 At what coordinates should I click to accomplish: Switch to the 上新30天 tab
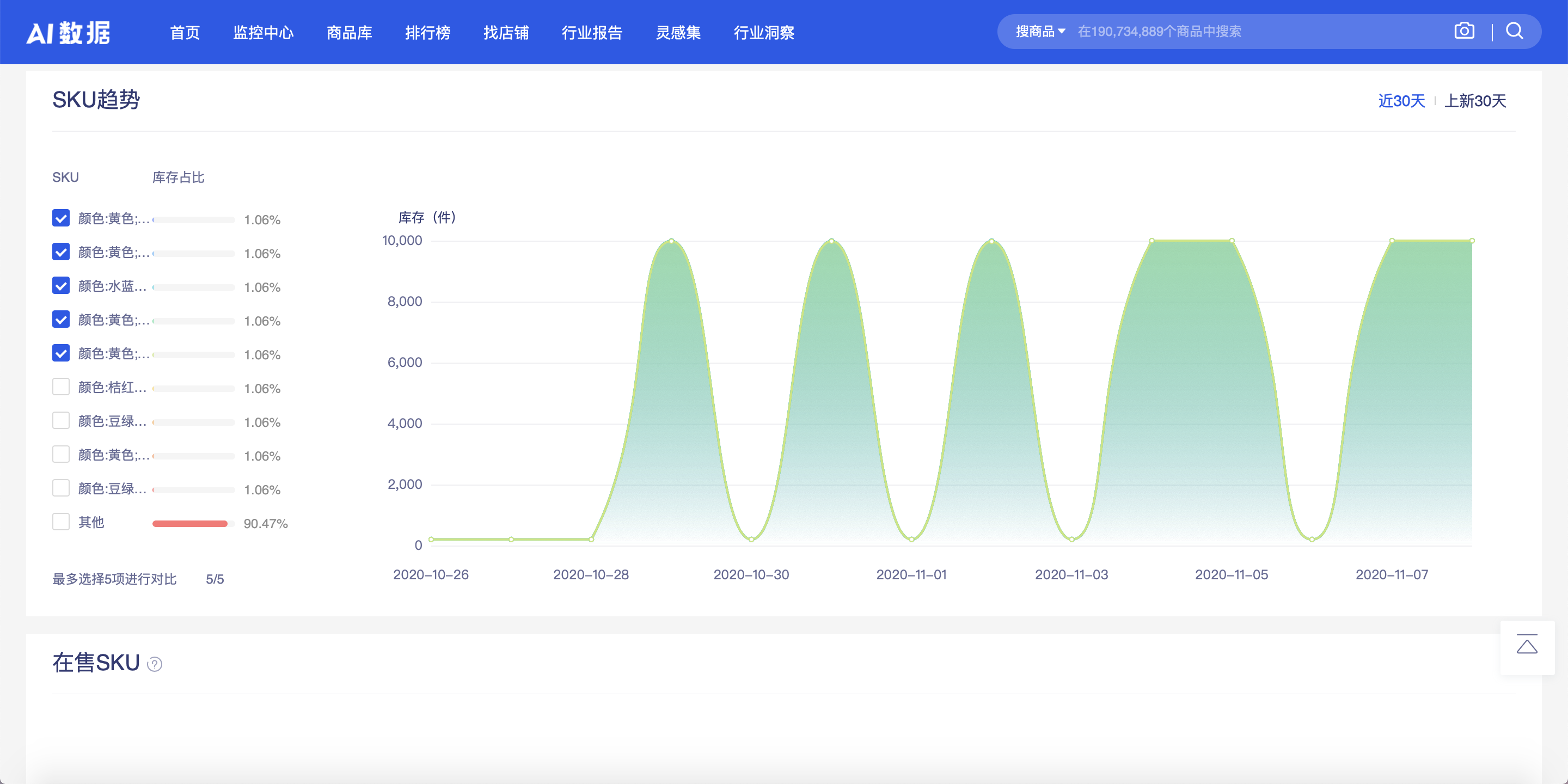[x=1475, y=101]
